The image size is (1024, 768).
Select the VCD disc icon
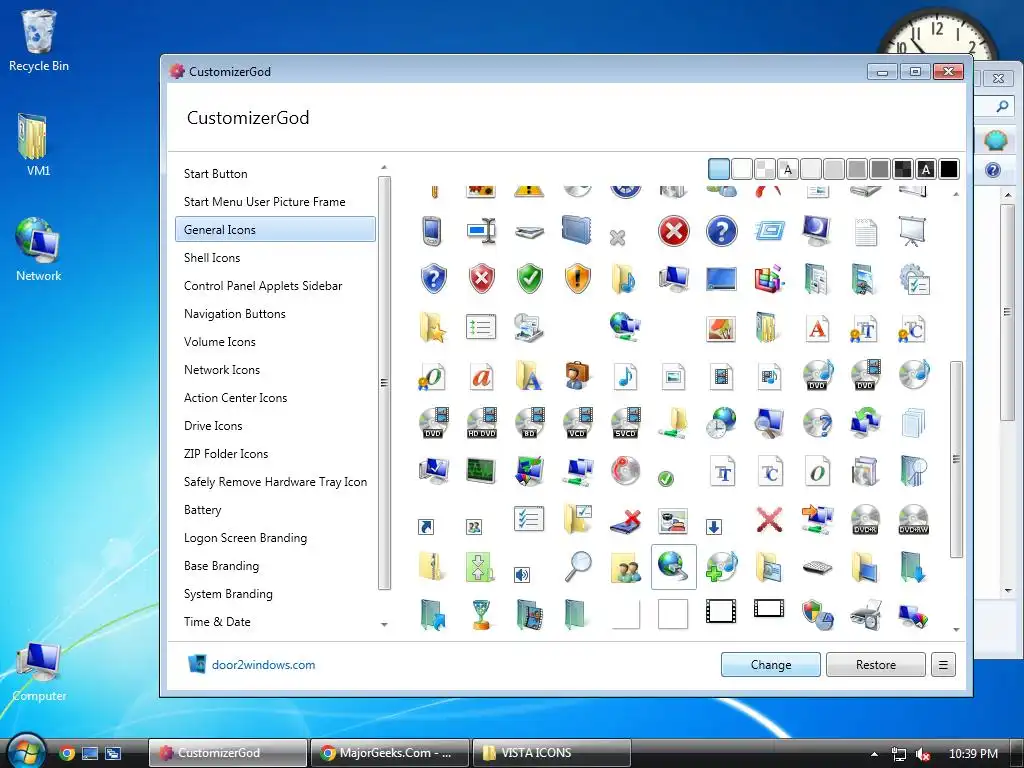click(x=577, y=423)
